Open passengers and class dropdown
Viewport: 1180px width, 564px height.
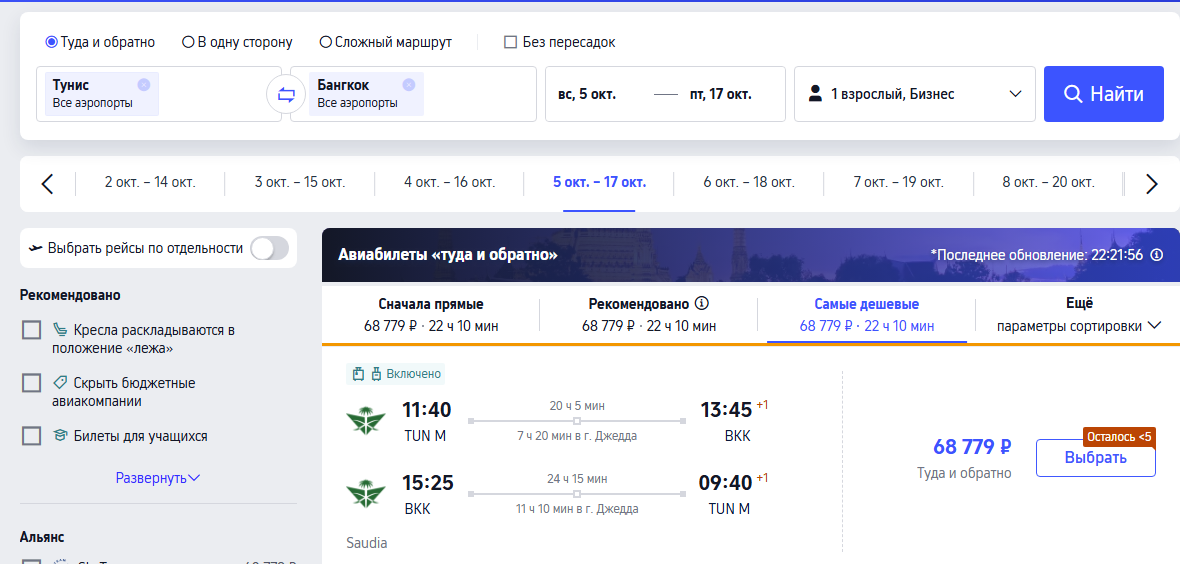point(914,94)
